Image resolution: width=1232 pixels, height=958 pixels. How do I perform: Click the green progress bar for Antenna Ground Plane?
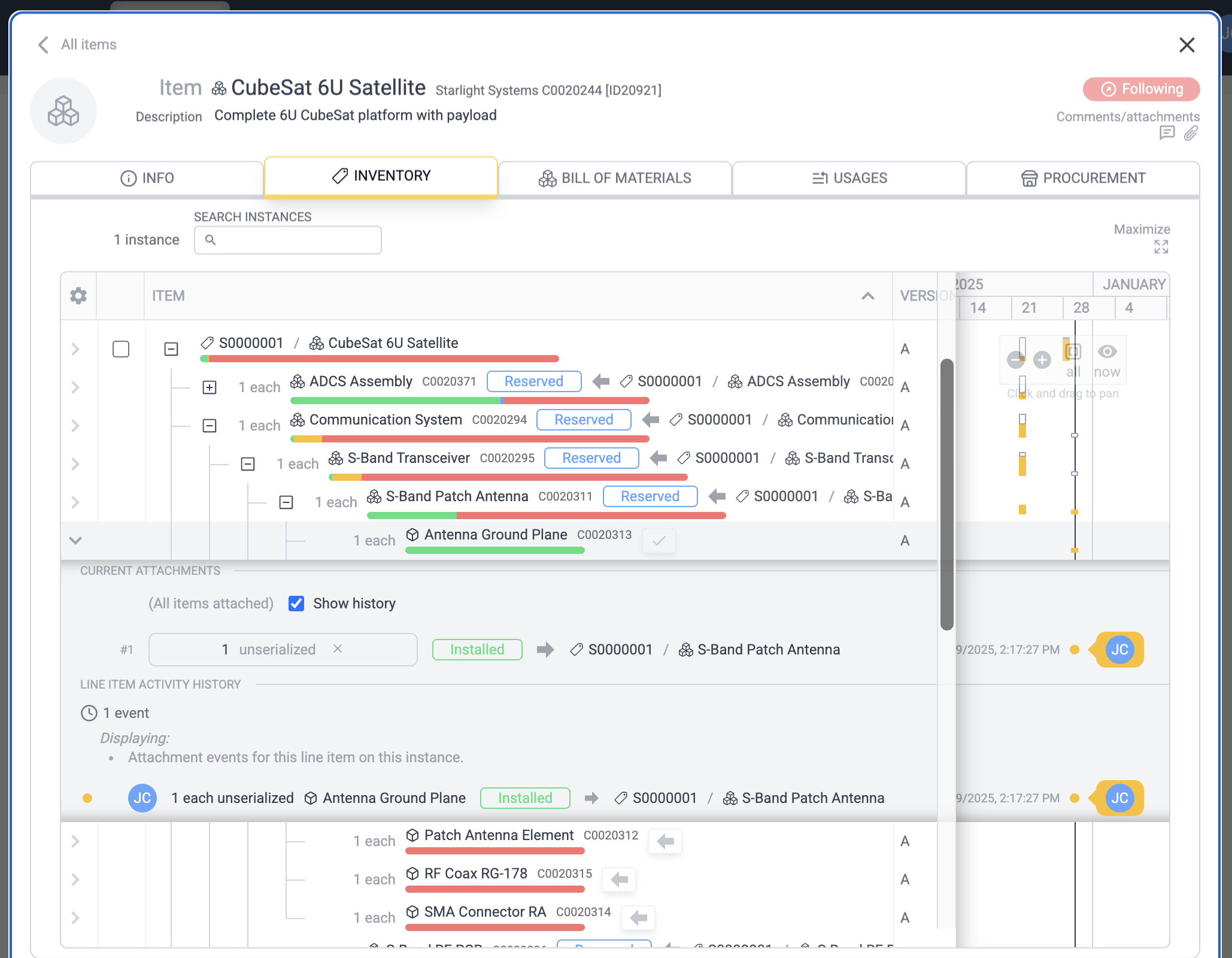coord(494,550)
